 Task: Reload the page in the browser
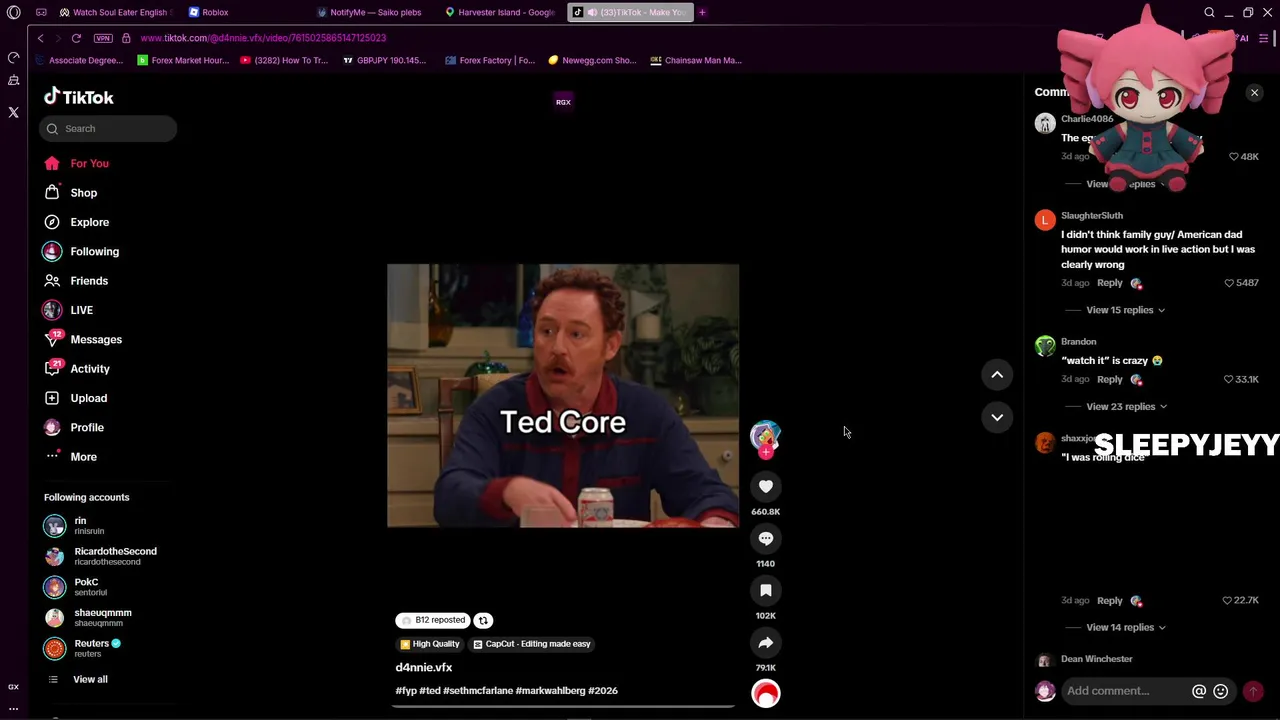(x=76, y=38)
